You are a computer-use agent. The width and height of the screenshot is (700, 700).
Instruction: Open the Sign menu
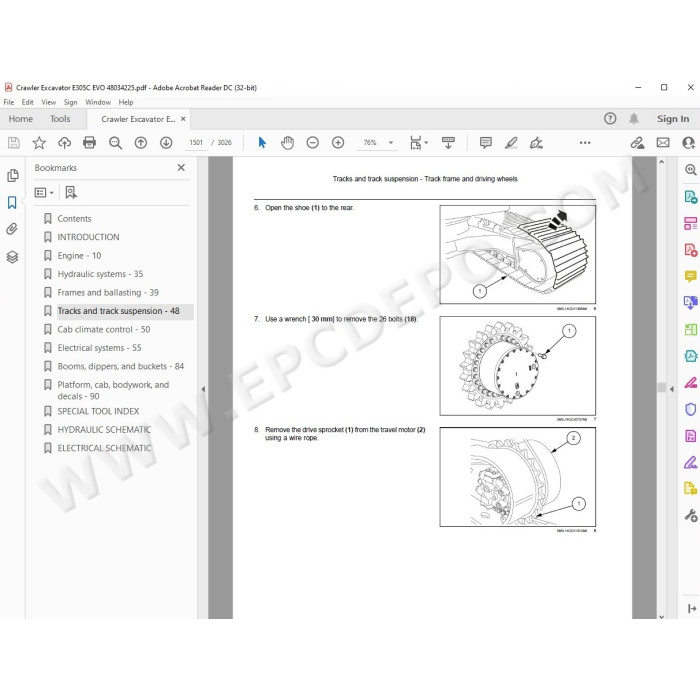click(x=71, y=102)
